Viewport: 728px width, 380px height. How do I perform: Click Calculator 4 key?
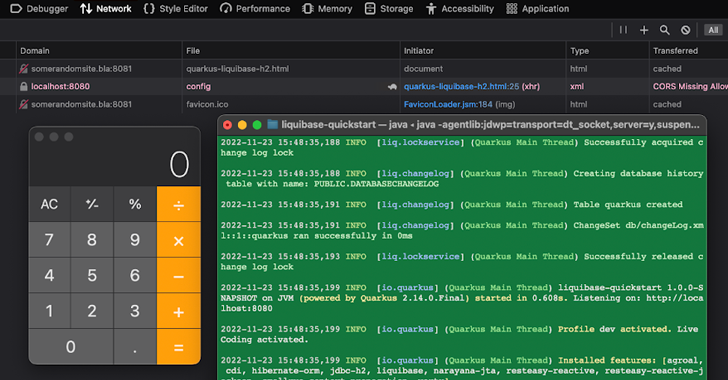tap(49, 275)
